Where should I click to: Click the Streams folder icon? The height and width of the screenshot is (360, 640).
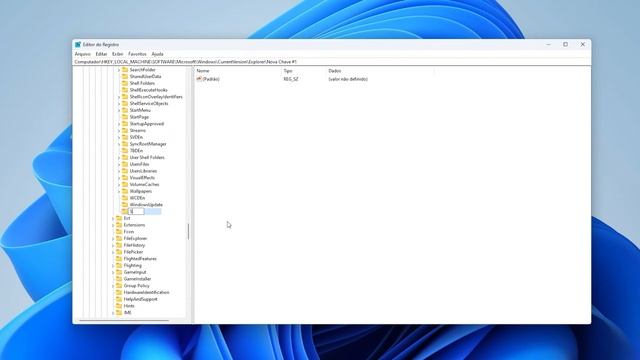125,130
